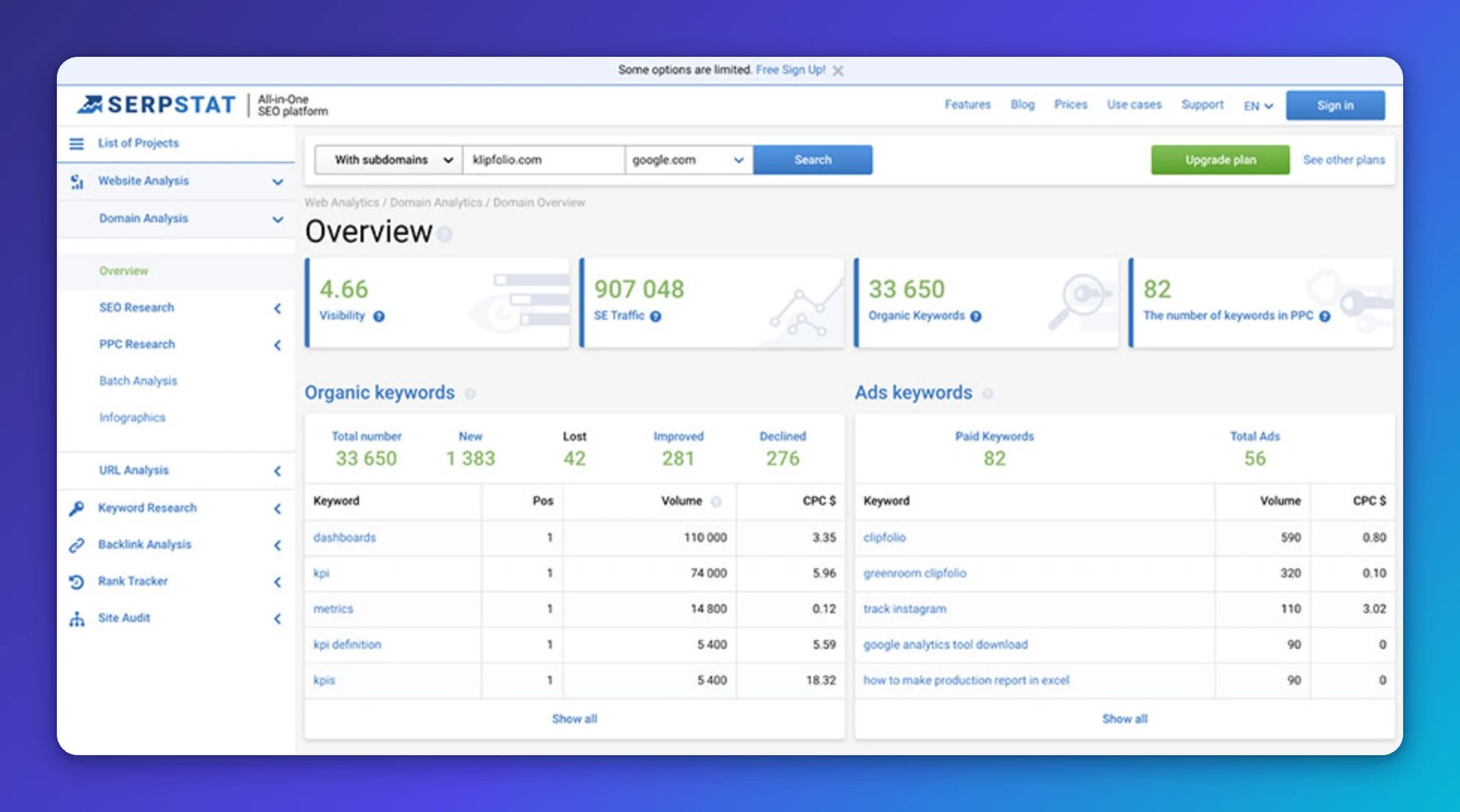Viewport: 1460px width, 812px height.
Task: Click the info icon next to Organic Keywords card
Action: coord(976,316)
